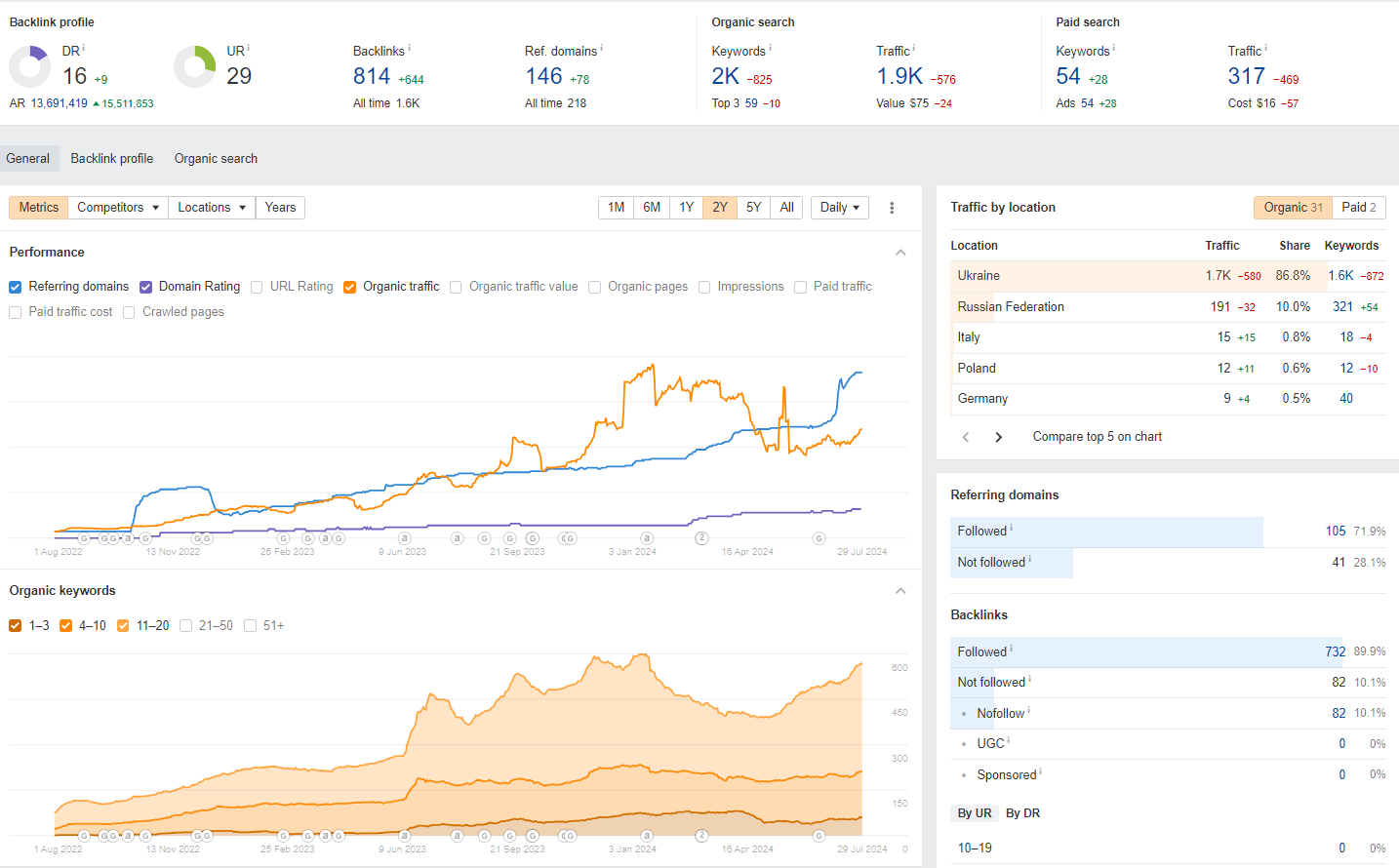Enable the Organic traffic value checkbox
1399x868 pixels.
(x=456, y=287)
